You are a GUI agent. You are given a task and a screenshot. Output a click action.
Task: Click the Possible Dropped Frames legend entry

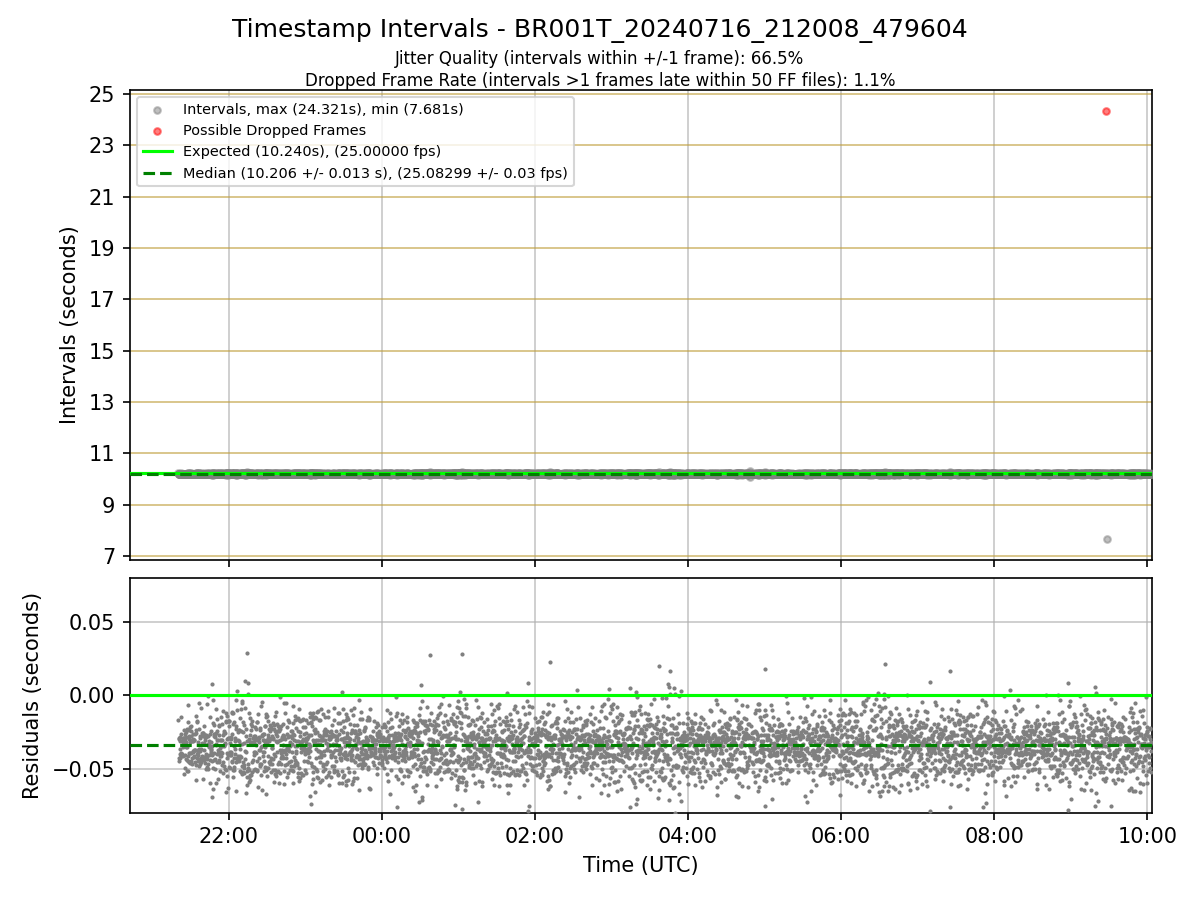[274, 130]
